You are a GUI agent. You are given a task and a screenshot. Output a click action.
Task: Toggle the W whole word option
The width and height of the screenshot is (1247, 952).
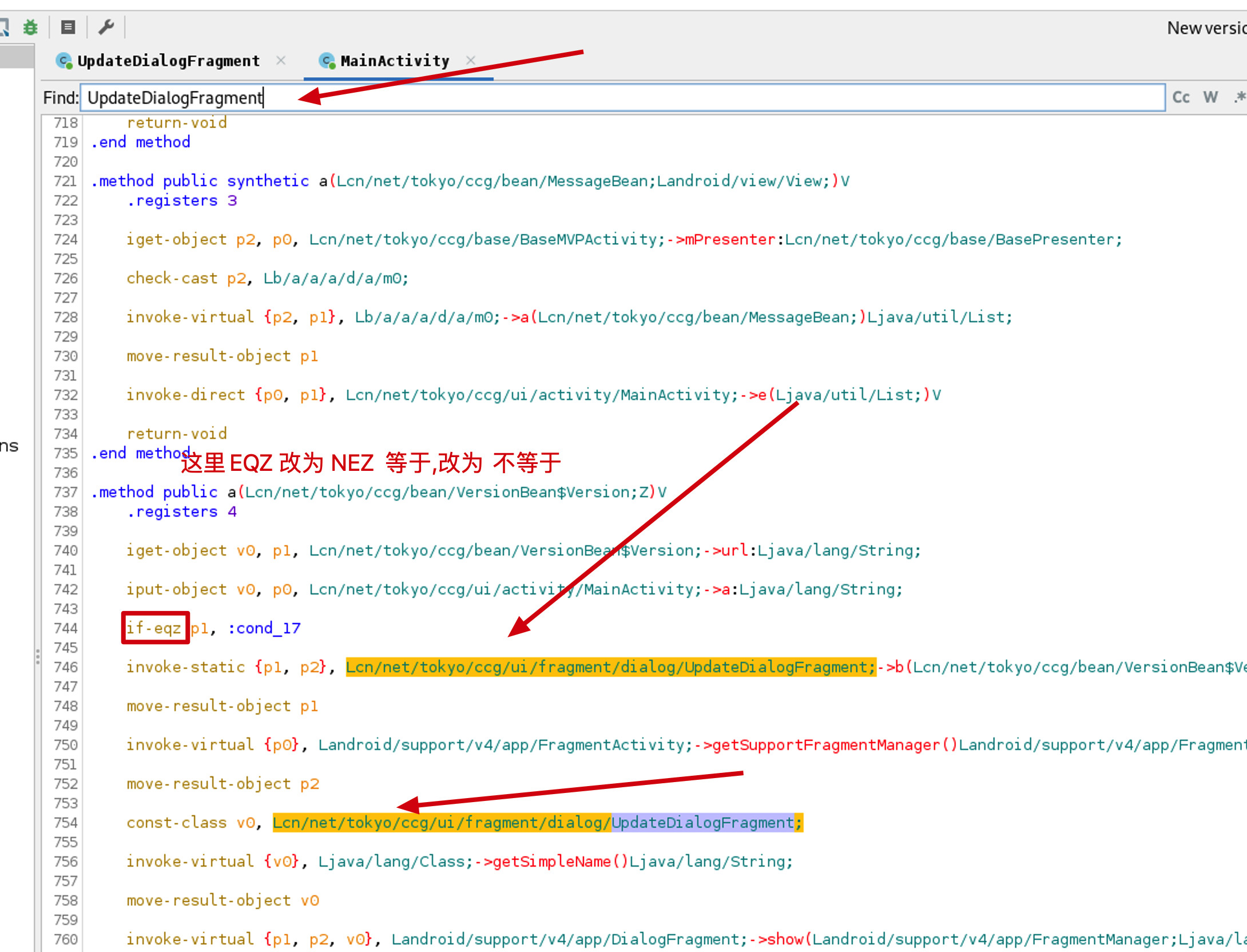[x=1210, y=97]
